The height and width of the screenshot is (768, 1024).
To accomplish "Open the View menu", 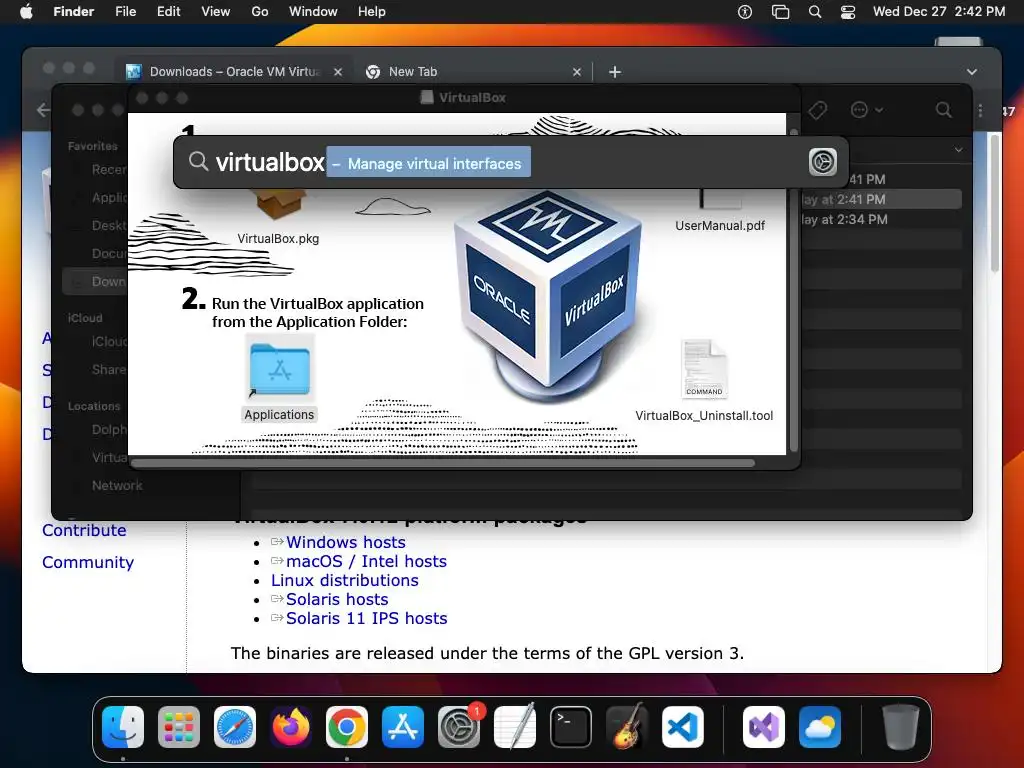I will tap(216, 12).
